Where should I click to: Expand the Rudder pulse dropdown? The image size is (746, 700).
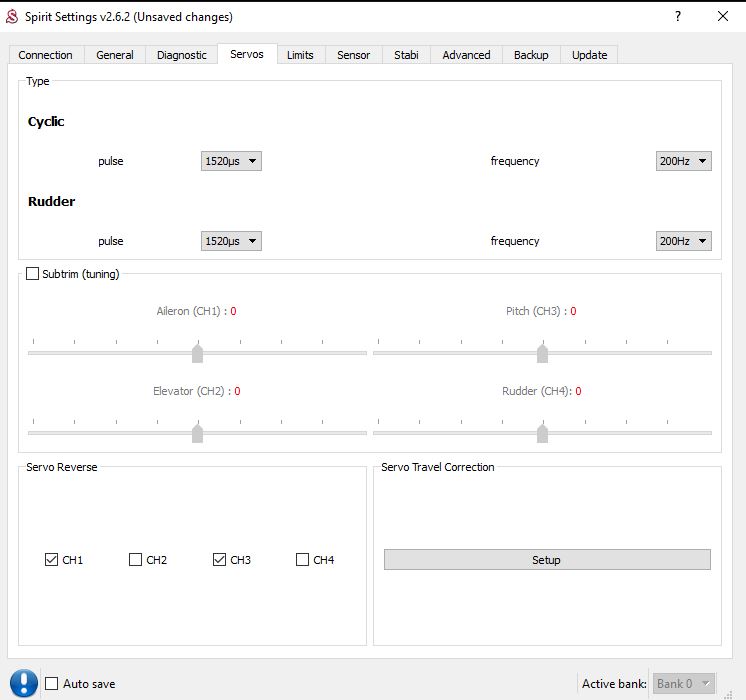coord(231,241)
